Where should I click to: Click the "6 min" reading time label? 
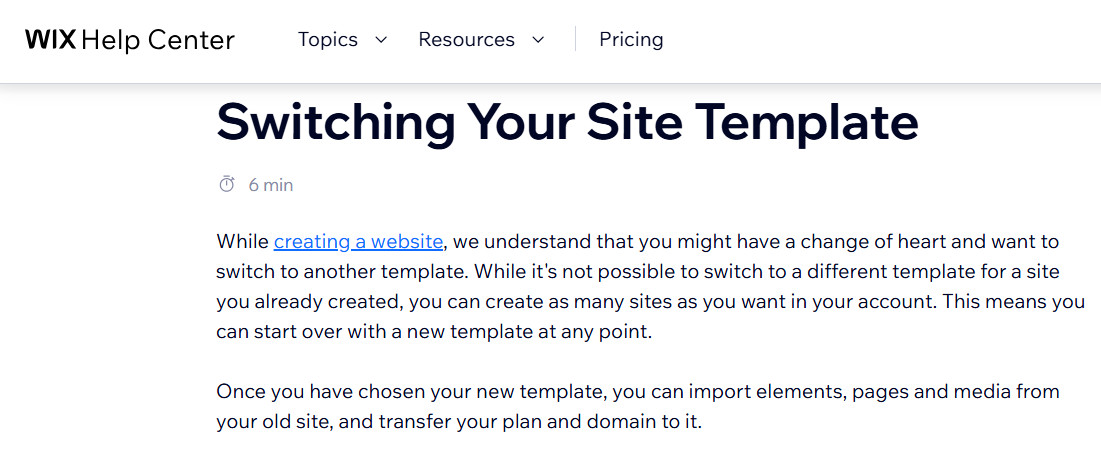click(271, 185)
